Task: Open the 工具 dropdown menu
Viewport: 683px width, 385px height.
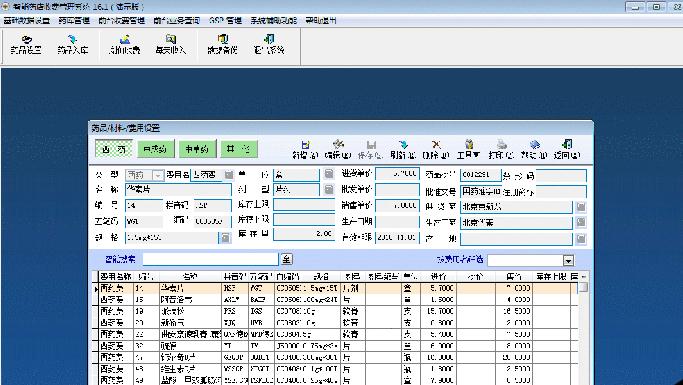Action: click(x=468, y=149)
